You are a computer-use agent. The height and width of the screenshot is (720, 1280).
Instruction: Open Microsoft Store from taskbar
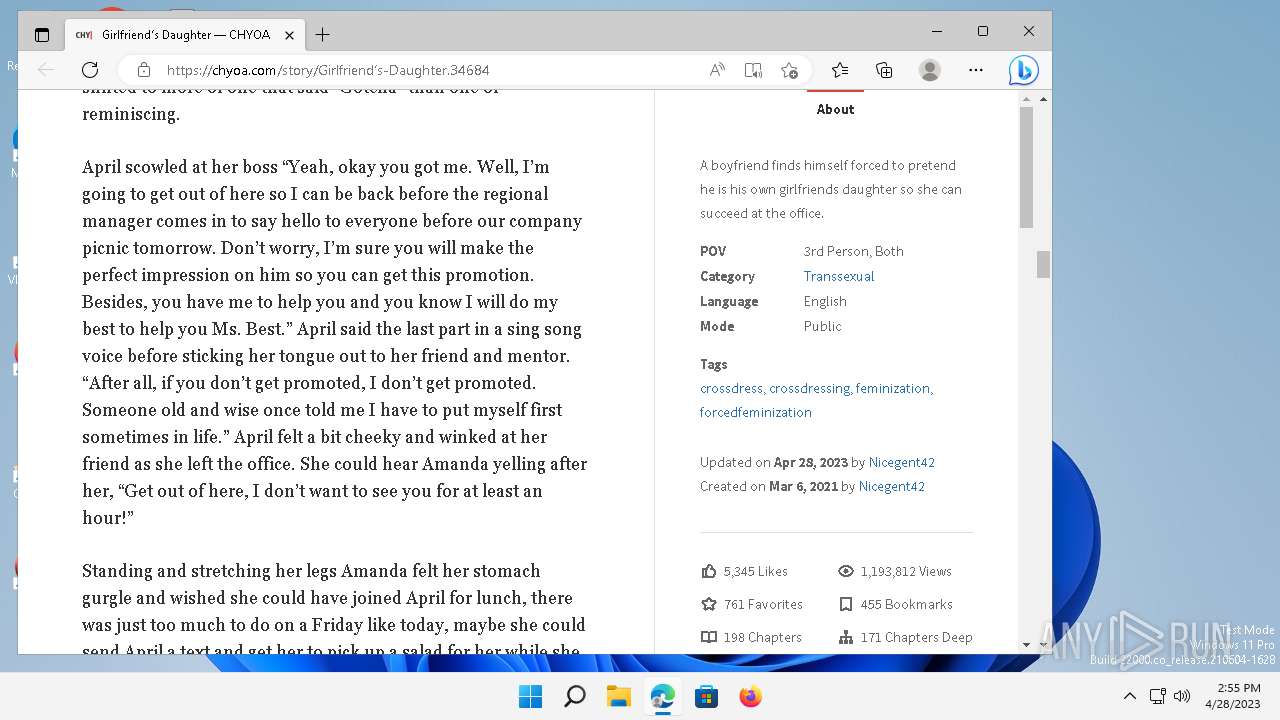tap(706, 696)
